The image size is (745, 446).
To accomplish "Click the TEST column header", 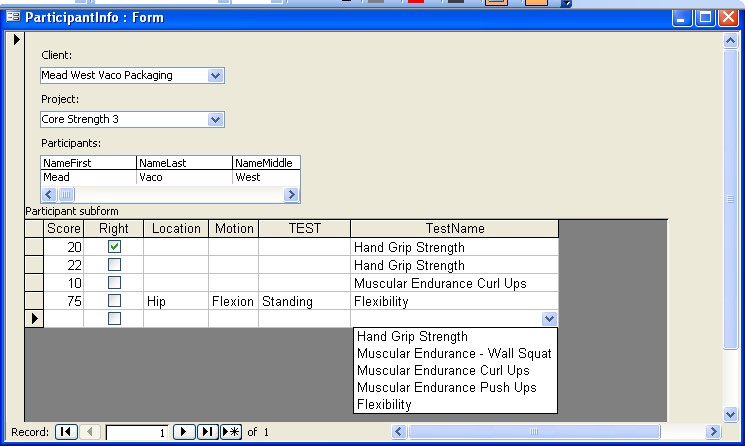I will coord(305,228).
